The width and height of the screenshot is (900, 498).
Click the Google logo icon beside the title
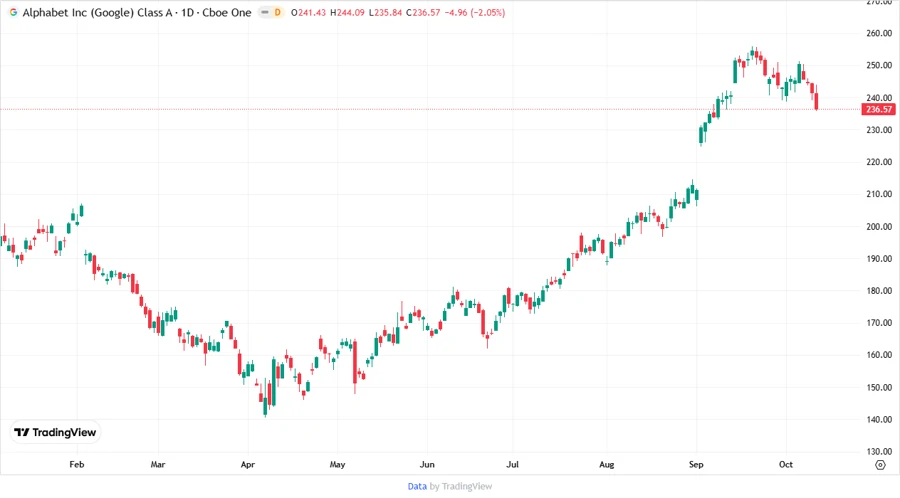pyautogui.click(x=13, y=12)
